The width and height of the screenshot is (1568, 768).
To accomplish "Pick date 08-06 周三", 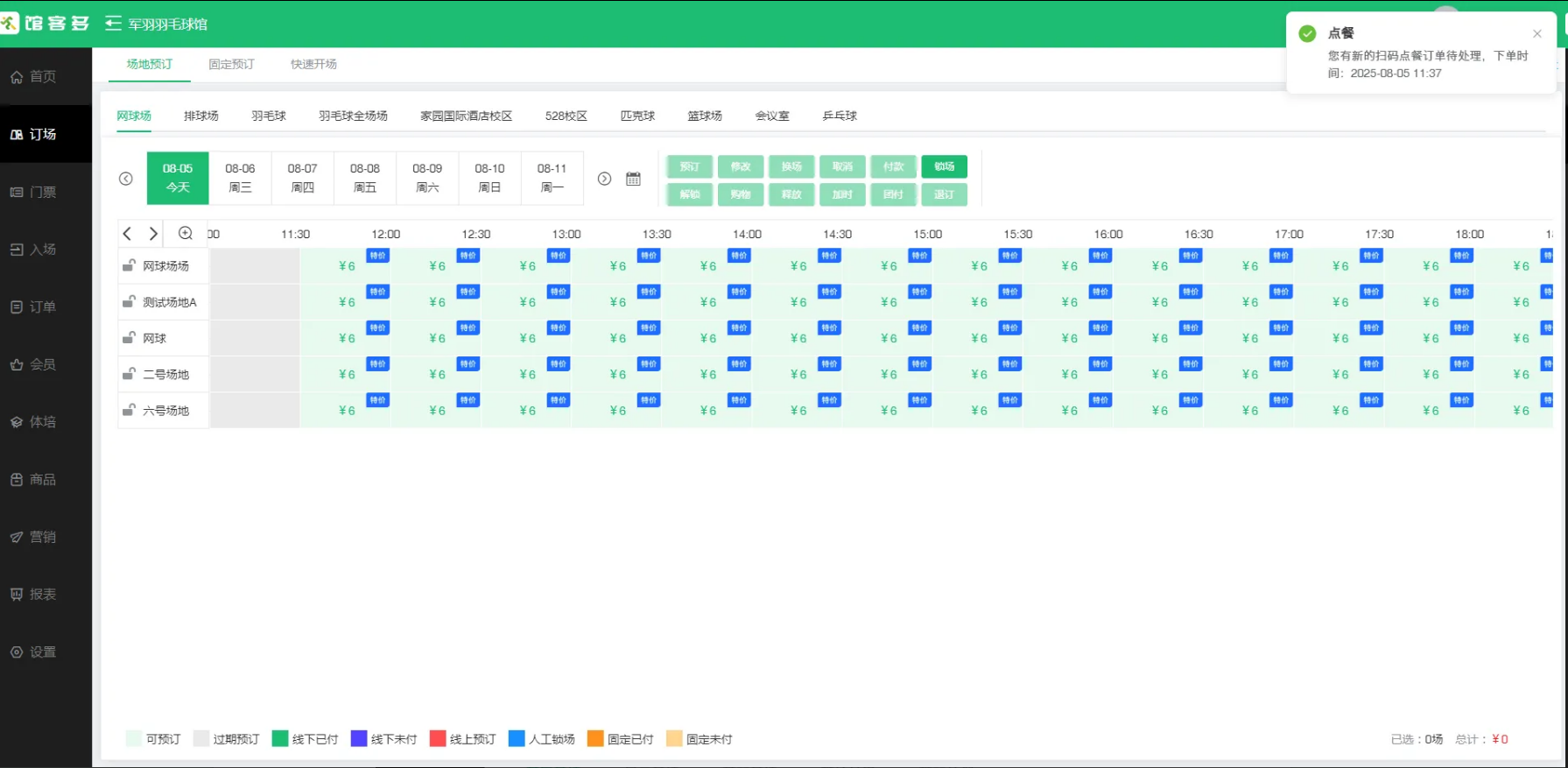I will click(240, 178).
